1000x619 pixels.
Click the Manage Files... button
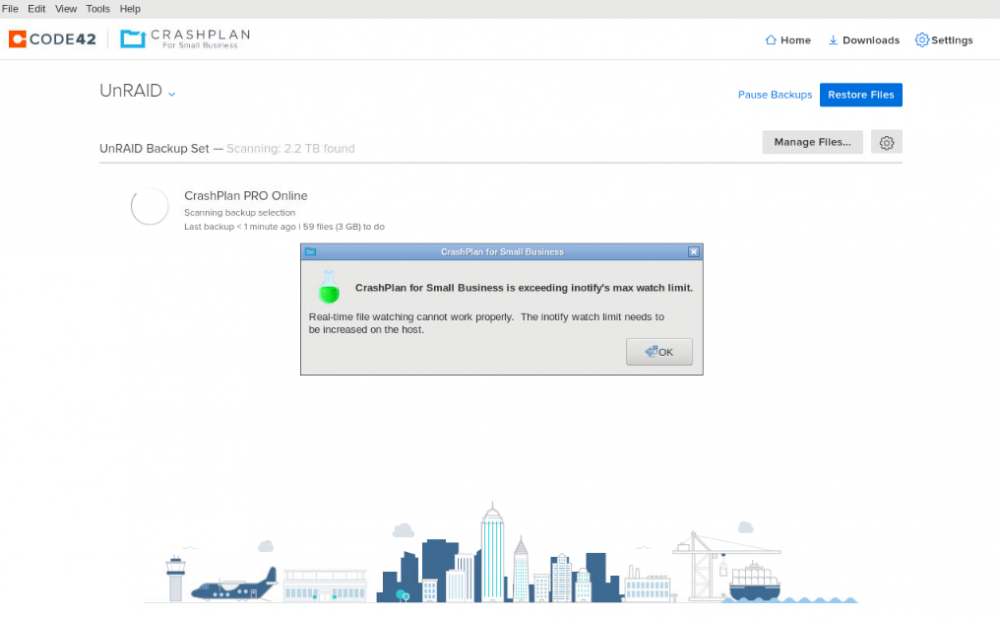coord(812,142)
